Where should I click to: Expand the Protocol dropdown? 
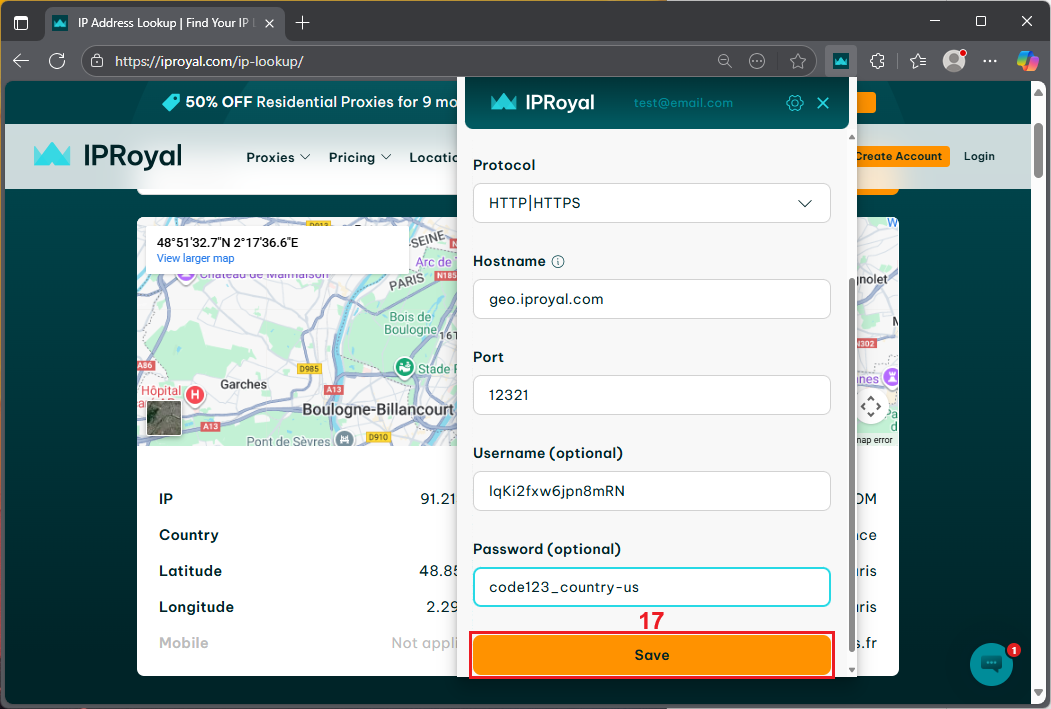[x=652, y=203]
